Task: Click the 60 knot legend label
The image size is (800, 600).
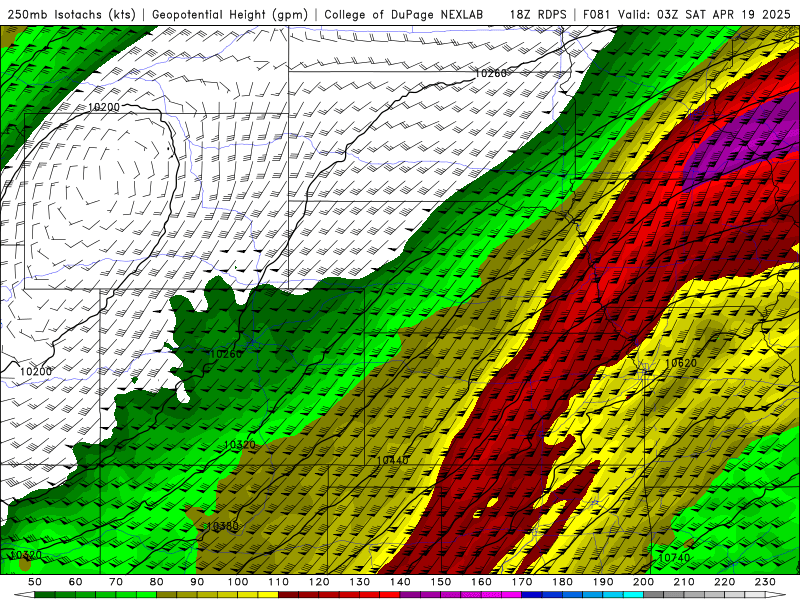Action: pos(75,582)
